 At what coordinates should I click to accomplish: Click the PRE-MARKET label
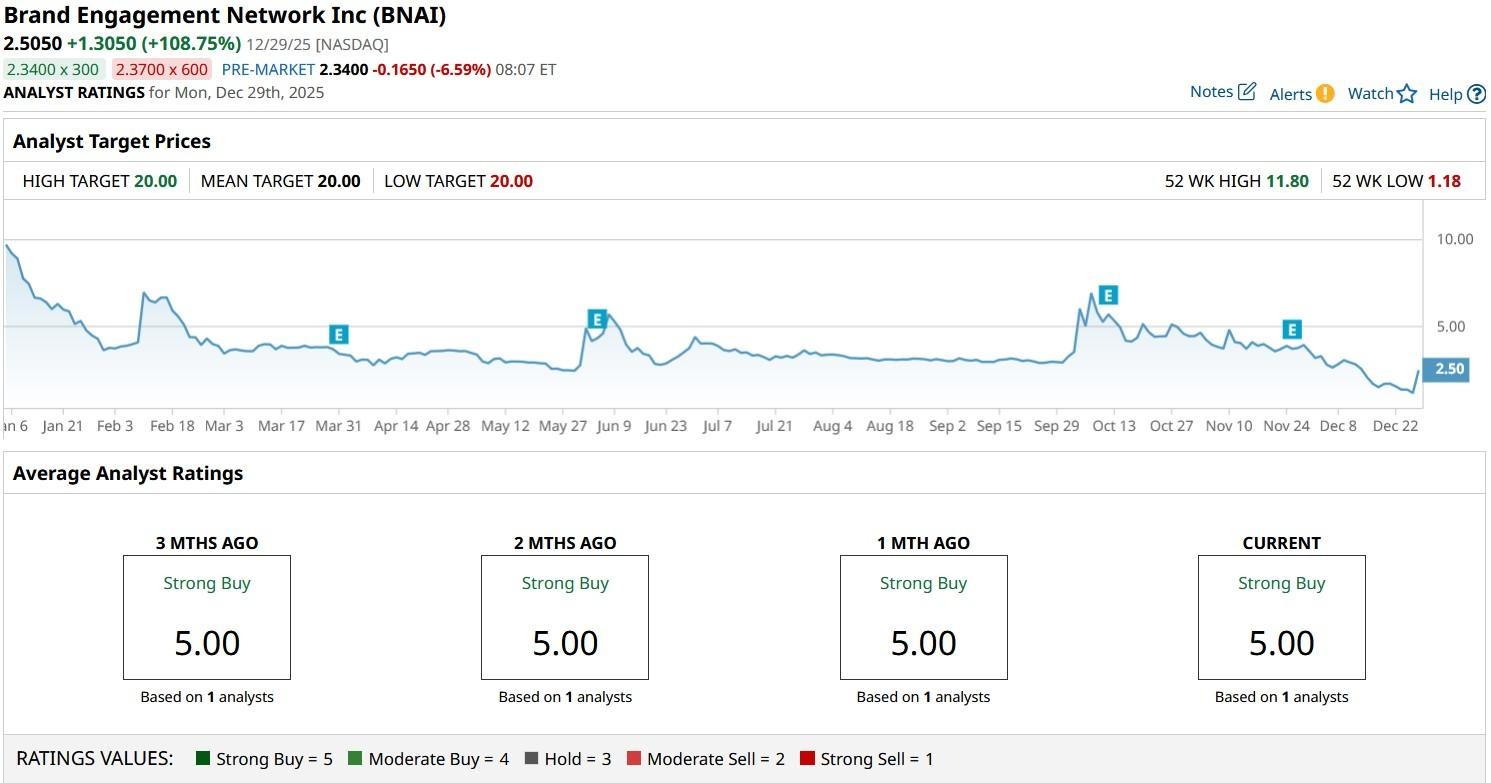[x=267, y=70]
